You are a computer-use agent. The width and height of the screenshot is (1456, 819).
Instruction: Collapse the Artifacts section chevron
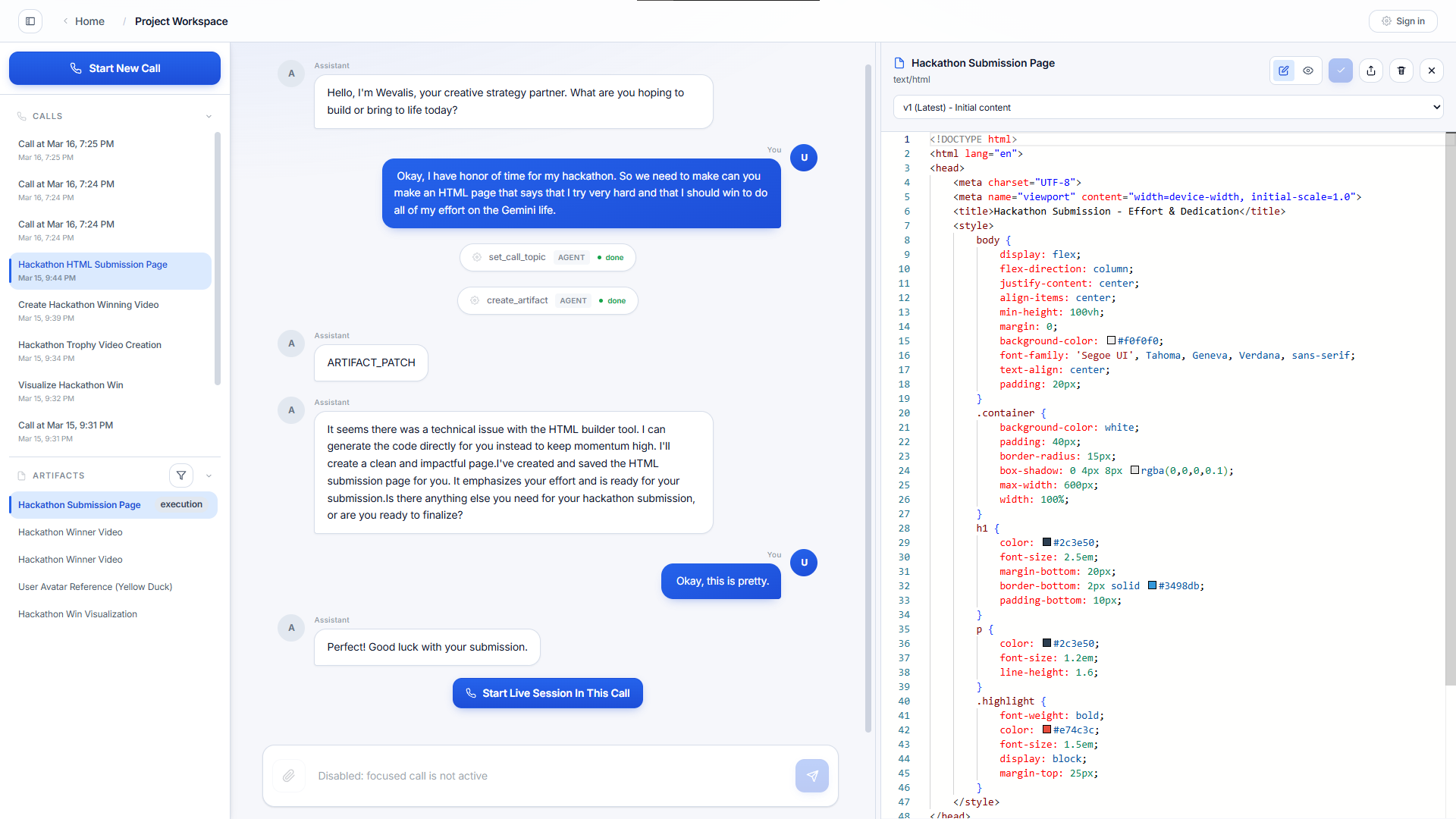pos(209,475)
